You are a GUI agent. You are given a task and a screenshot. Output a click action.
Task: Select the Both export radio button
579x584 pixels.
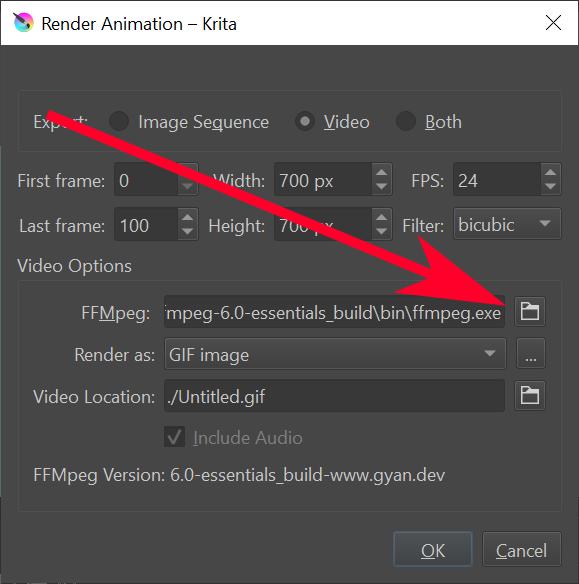[x=405, y=121]
